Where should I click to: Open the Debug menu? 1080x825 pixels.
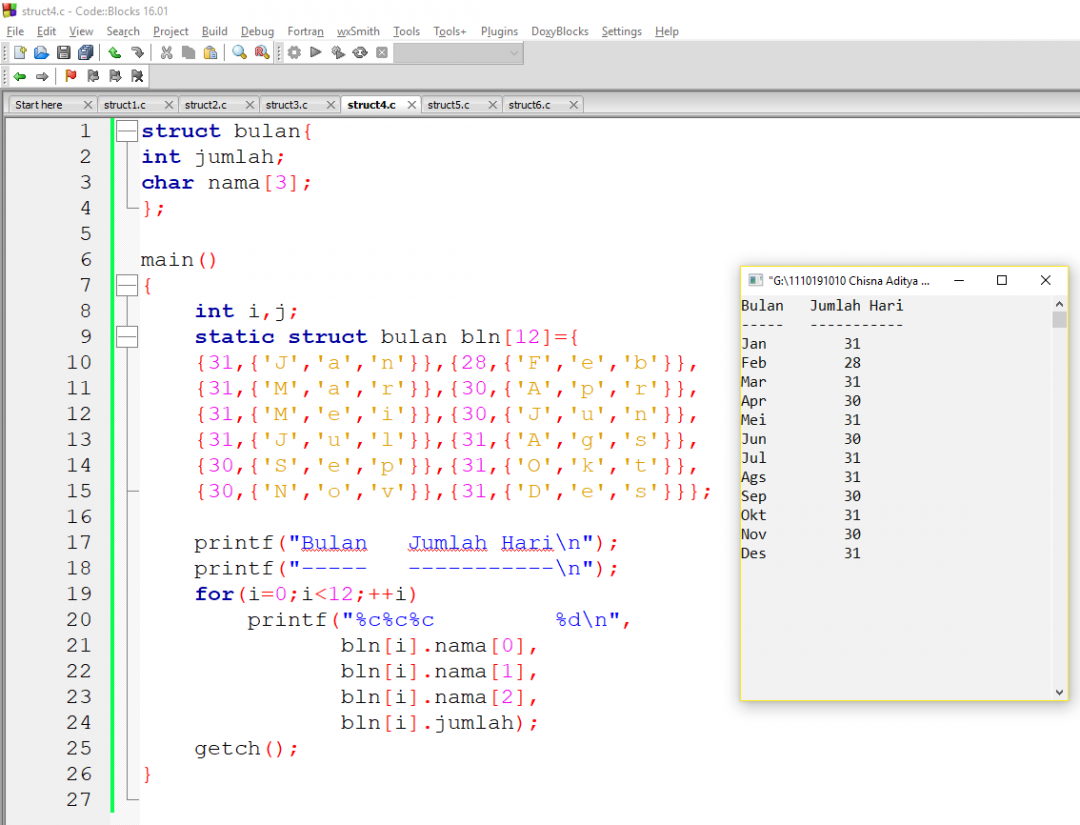[257, 31]
